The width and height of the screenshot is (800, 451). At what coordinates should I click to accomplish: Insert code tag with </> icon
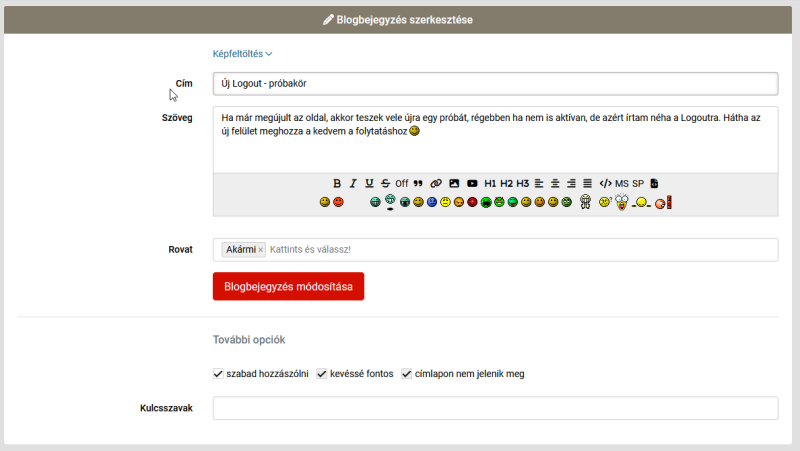tap(606, 183)
